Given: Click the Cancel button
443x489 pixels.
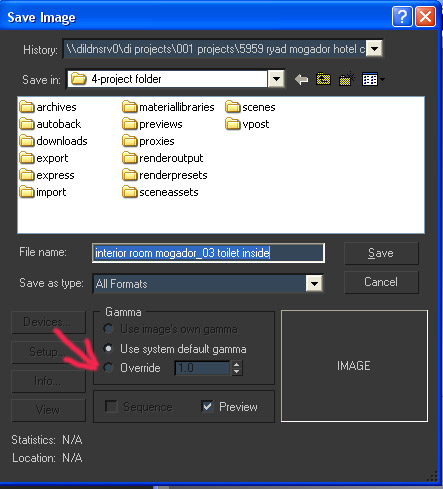Looking at the screenshot, I should pos(381,282).
